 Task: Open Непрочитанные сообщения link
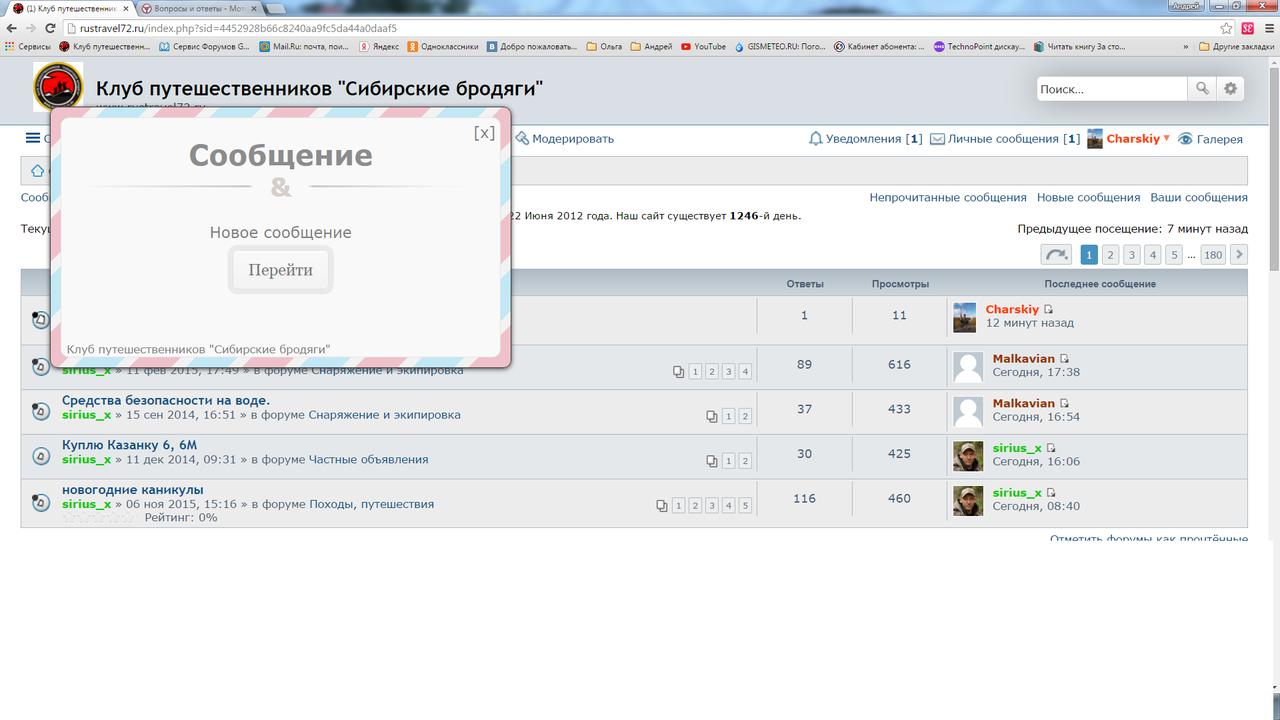pyautogui.click(x=947, y=198)
